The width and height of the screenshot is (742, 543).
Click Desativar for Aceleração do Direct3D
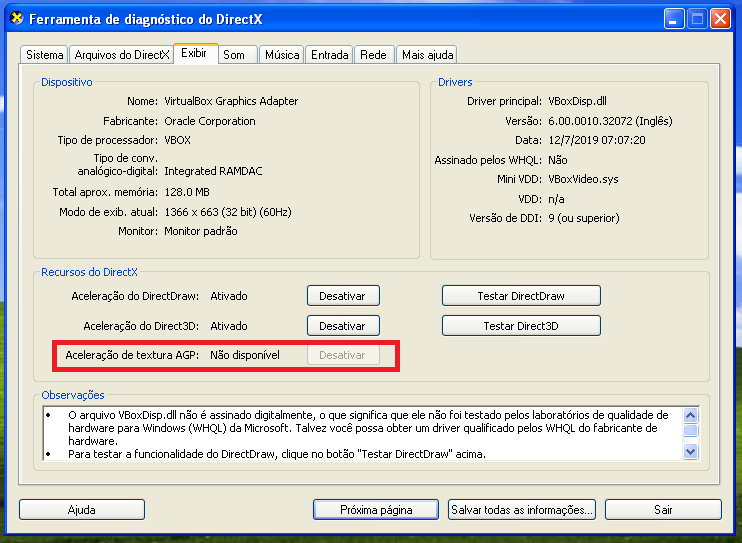pyautogui.click(x=343, y=326)
